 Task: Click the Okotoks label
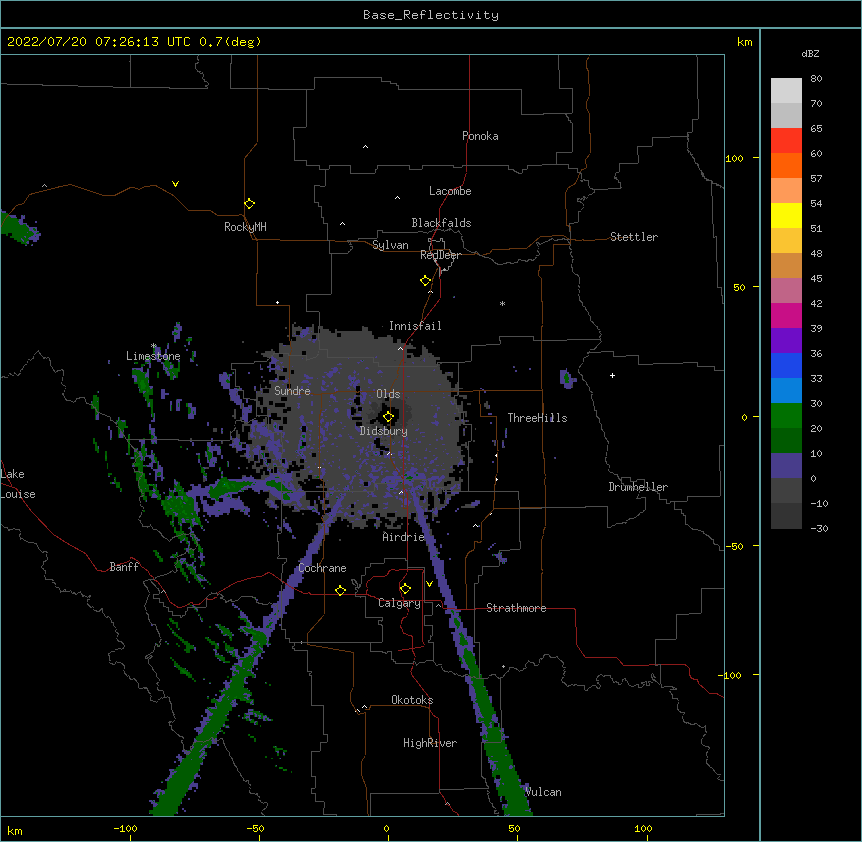[x=412, y=700]
